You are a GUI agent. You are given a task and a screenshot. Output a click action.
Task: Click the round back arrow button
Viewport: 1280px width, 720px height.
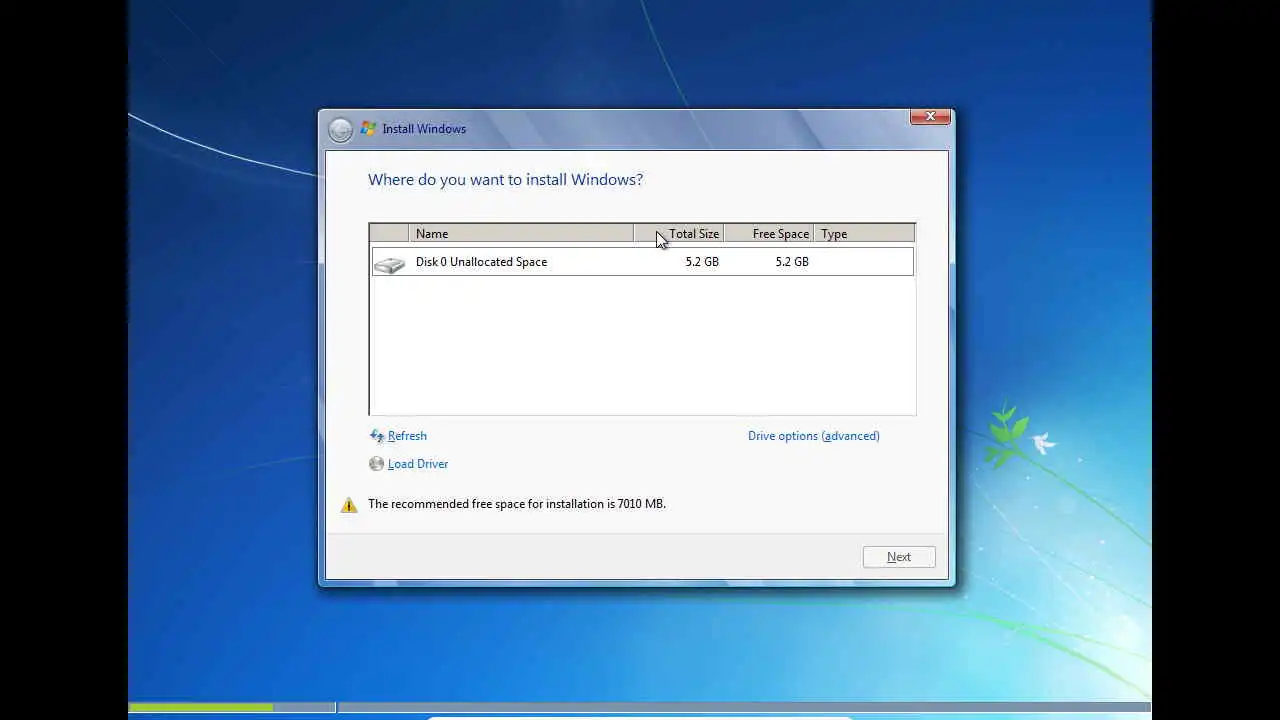click(x=340, y=130)
